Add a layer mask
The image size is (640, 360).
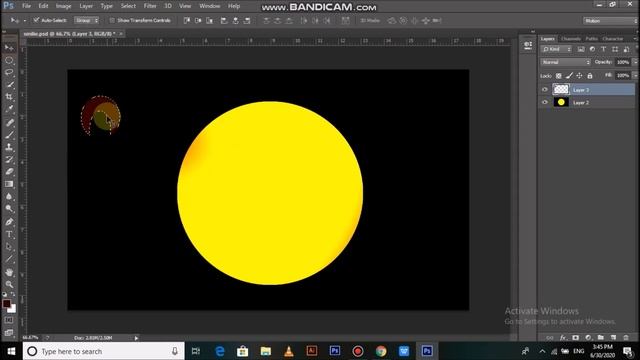pos(576,338)
